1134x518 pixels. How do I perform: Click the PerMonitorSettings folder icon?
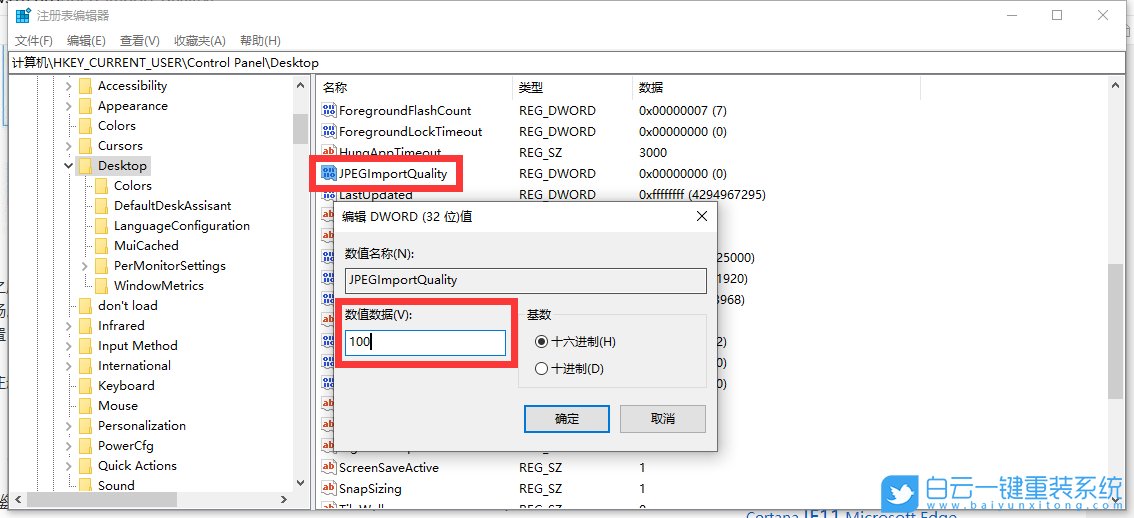click(x=101, y=266)
